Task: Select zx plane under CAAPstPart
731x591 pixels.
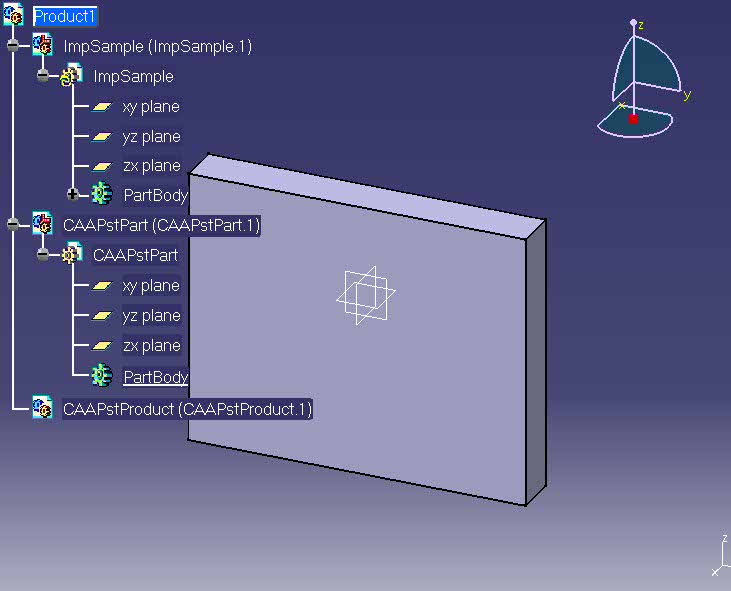Action: pos(152,345)
